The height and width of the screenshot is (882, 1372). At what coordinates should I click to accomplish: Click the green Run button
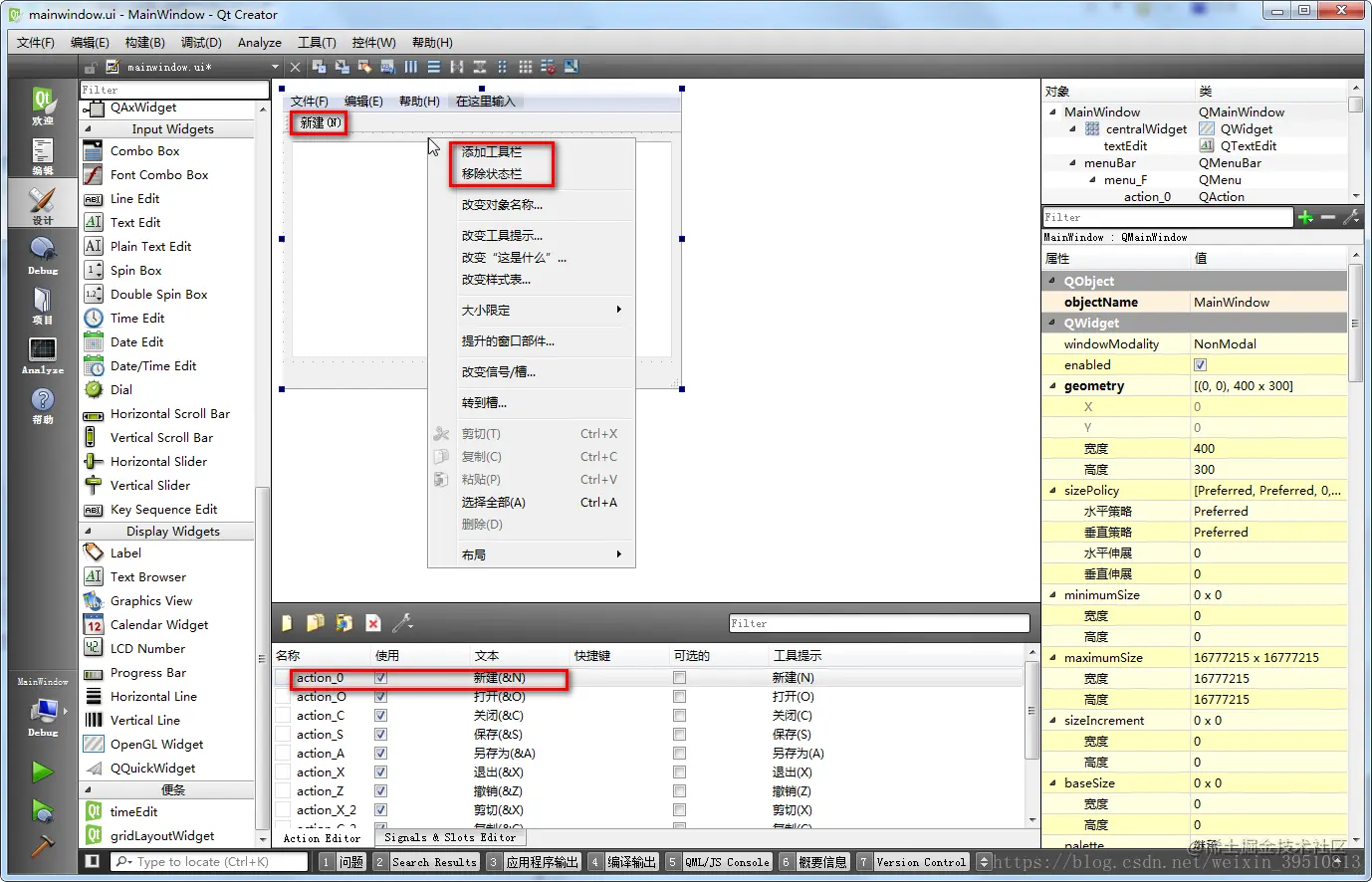point(42,772)
